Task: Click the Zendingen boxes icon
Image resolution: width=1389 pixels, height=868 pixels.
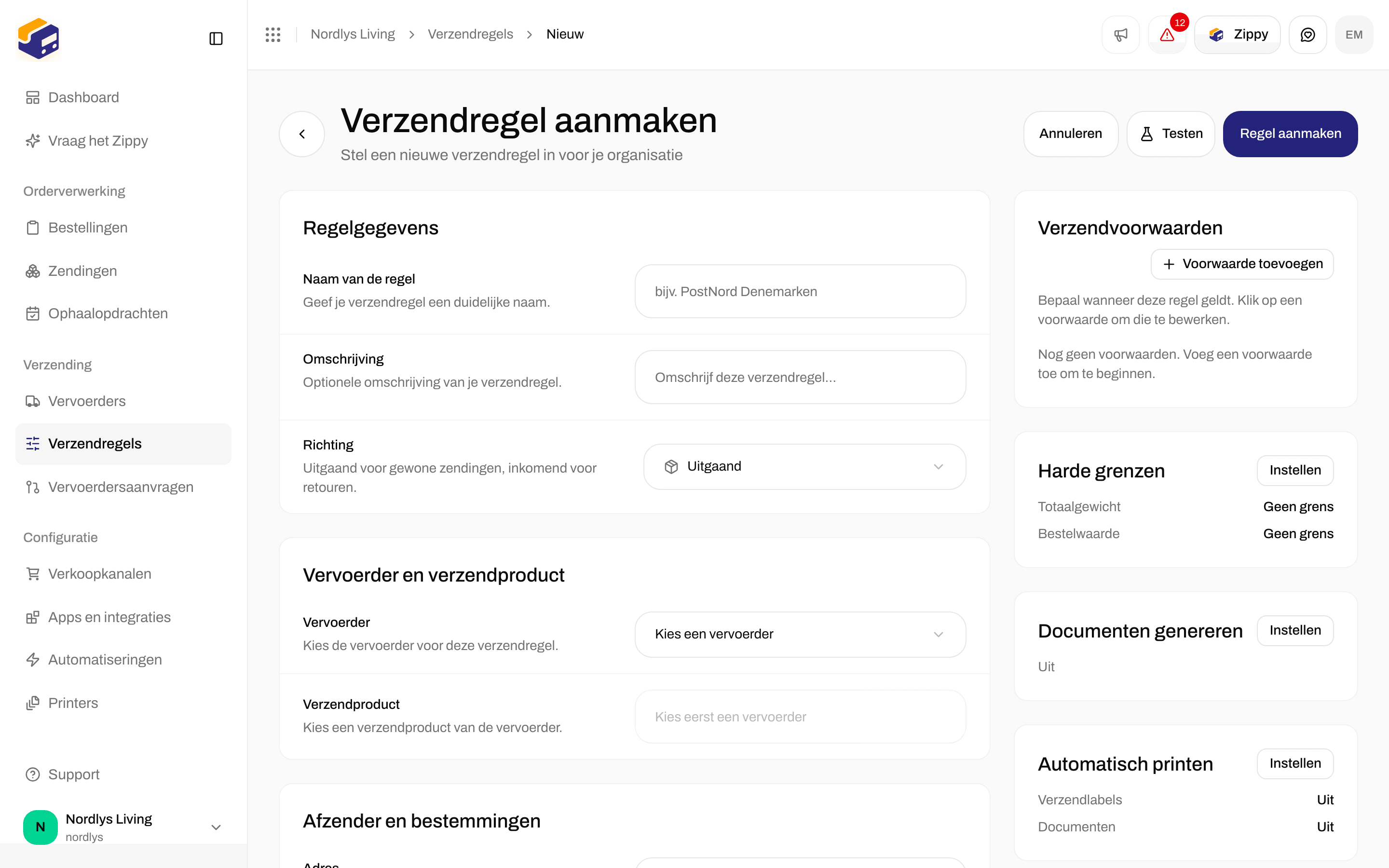Action: click(33, 271)
